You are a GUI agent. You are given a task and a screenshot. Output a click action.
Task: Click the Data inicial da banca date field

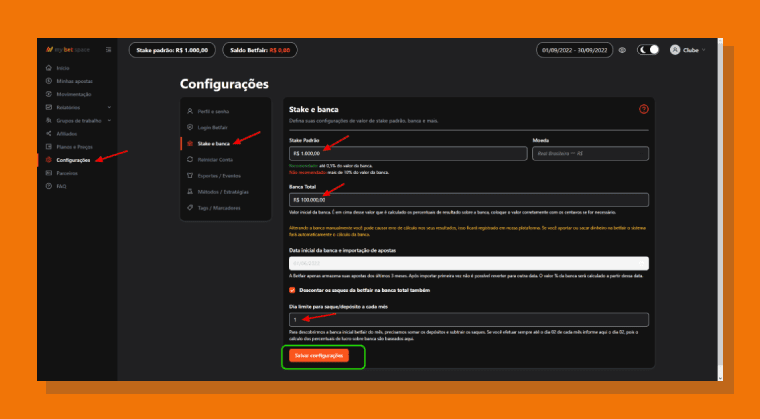click(469, 263)
